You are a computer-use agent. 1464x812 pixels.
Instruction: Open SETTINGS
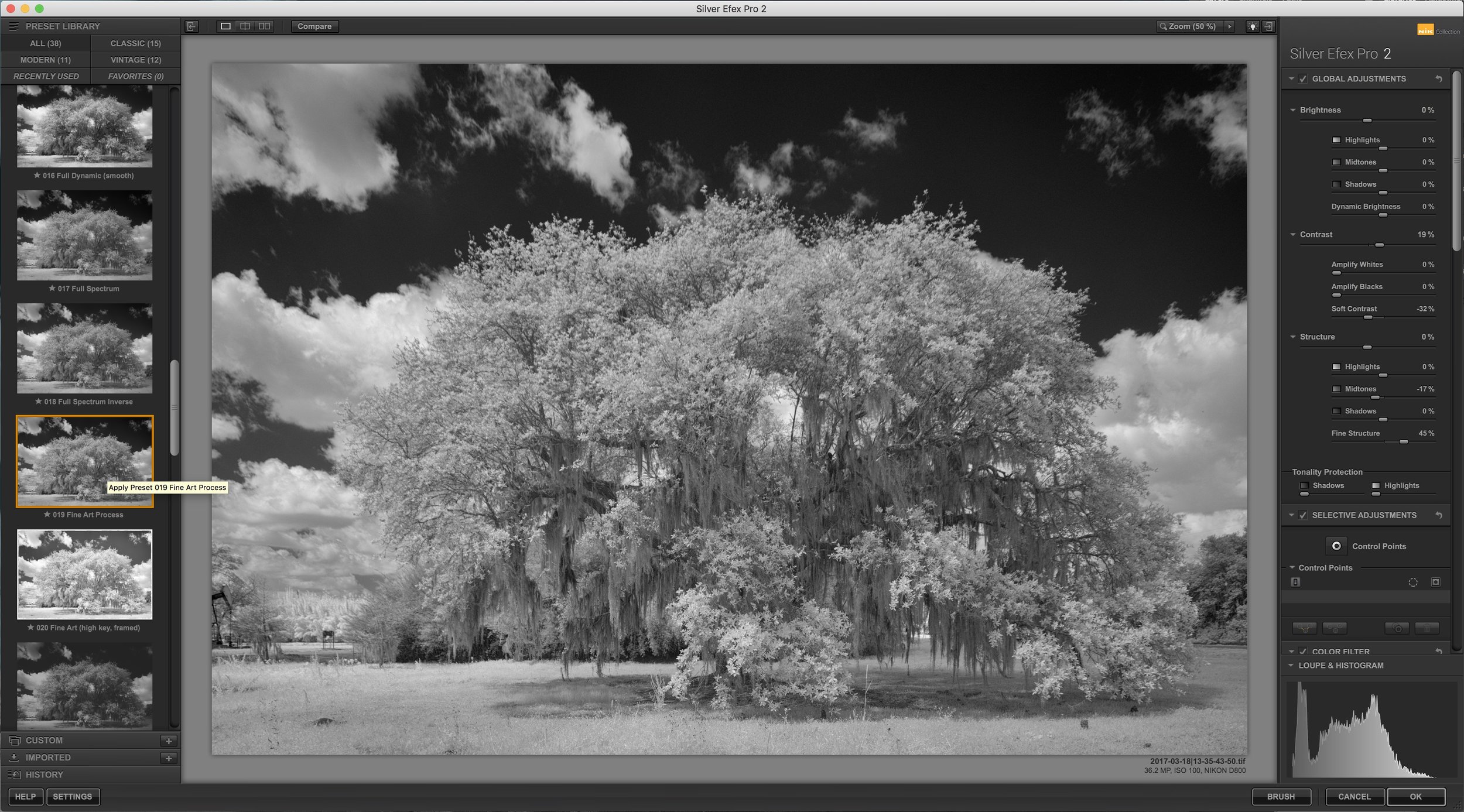(x=73, y=797)
